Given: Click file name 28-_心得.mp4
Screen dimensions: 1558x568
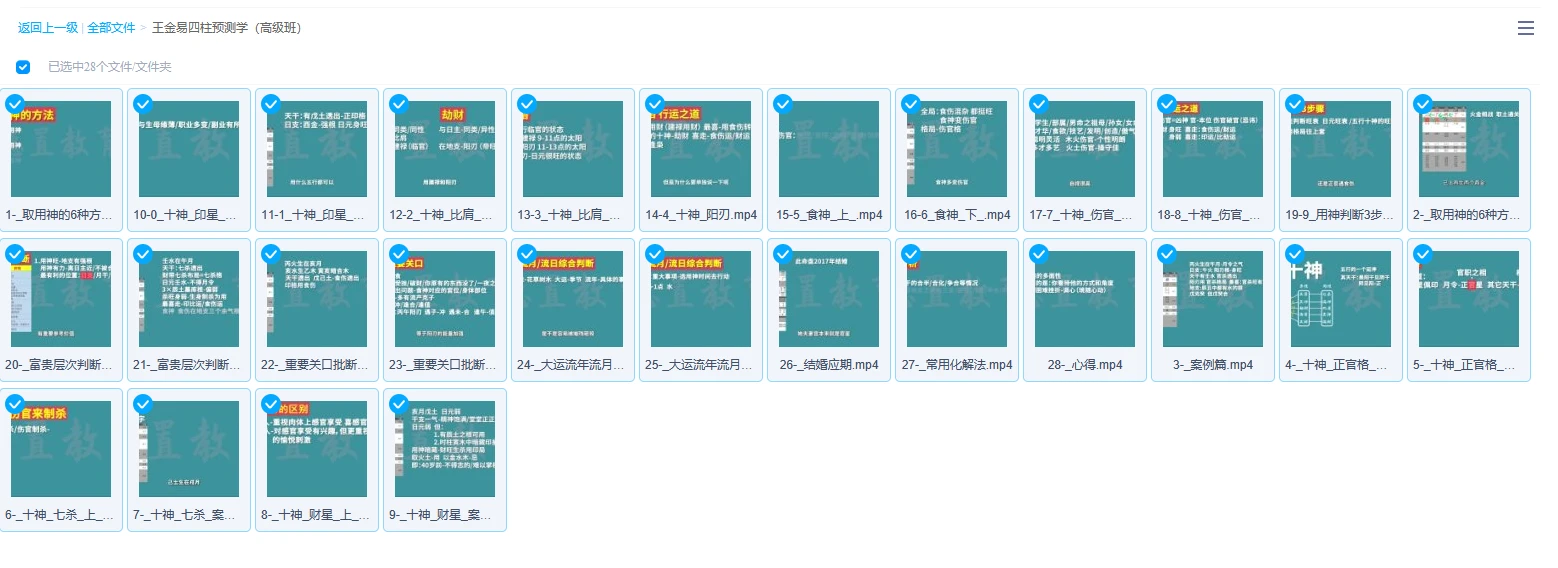Looking at the screenshot, I should pyautogui.click(x=1085, y=365).
